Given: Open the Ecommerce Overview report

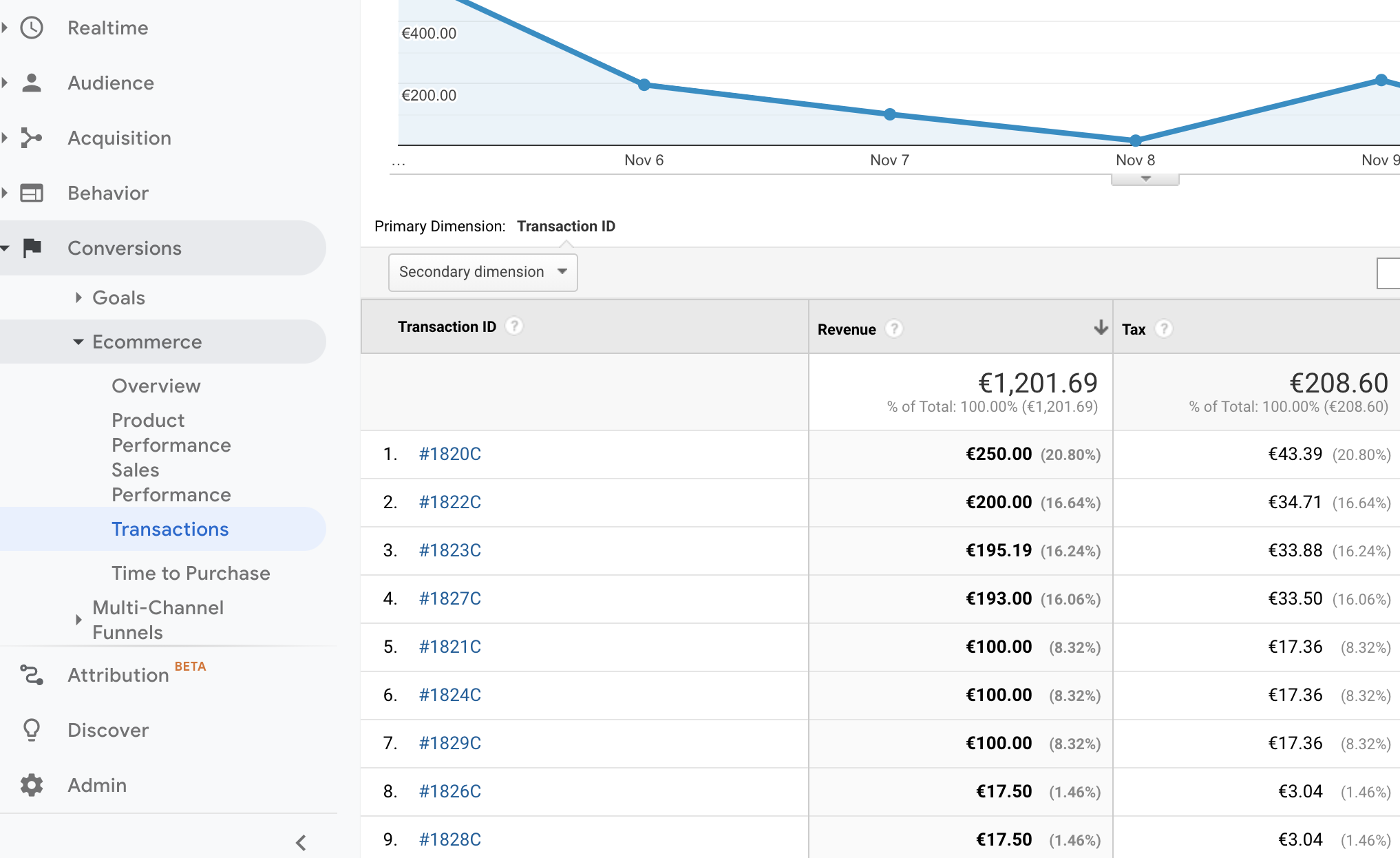Looking at the screenshot, I should pos(156,386).
